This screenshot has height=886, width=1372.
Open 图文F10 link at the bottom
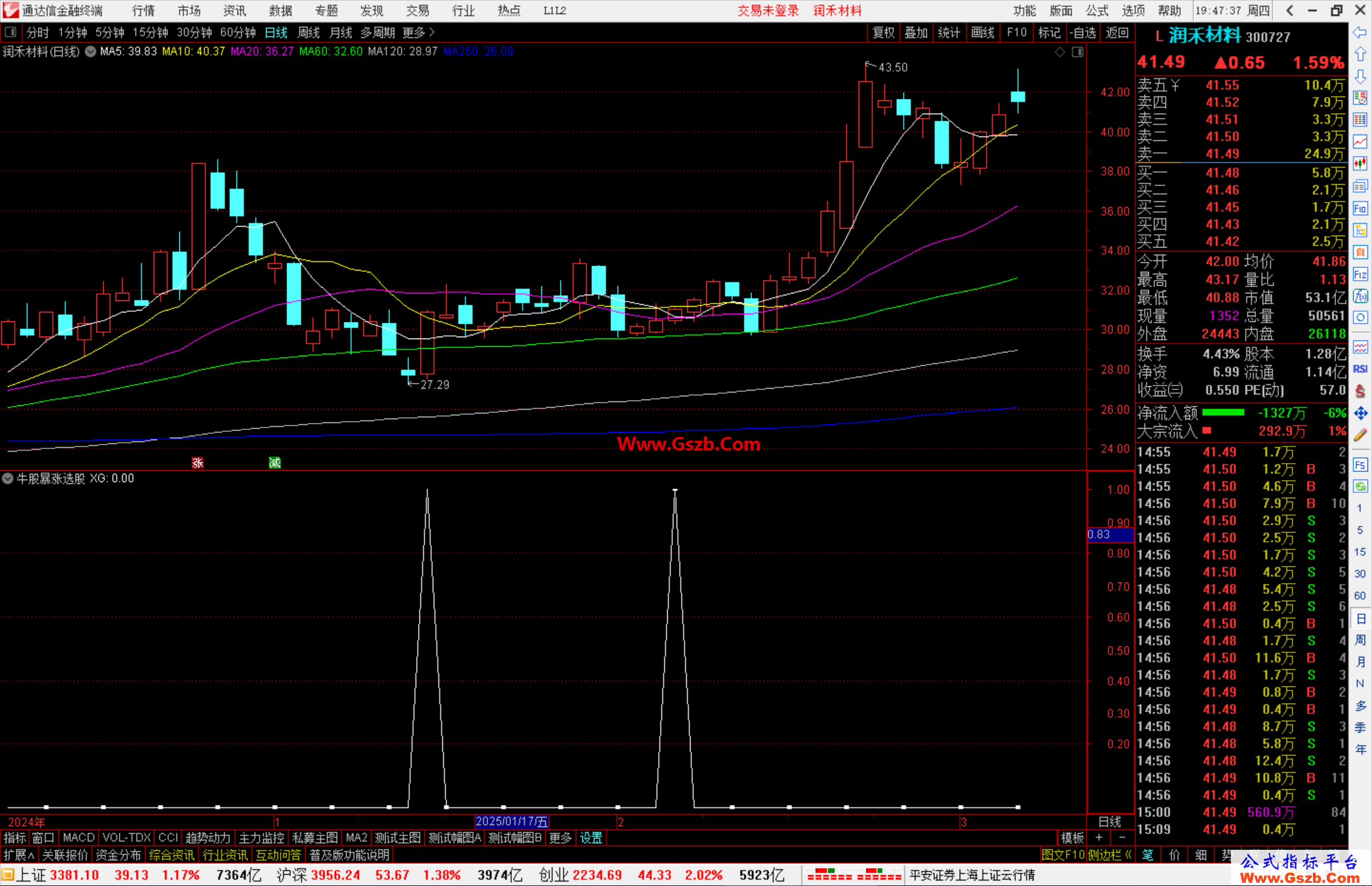click(x=1063, y=855)
